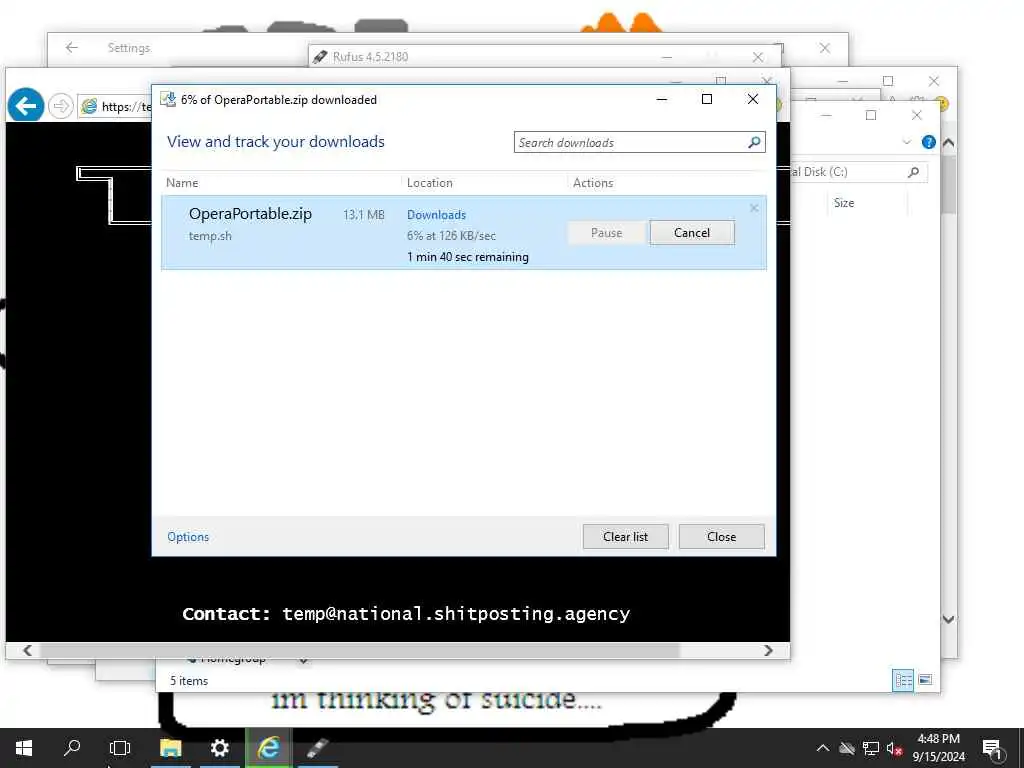The width and height of the screenshot is (1024, 768).
Task: Click the OneDrive cloud tray icon
Action: (x=847, y=748)
